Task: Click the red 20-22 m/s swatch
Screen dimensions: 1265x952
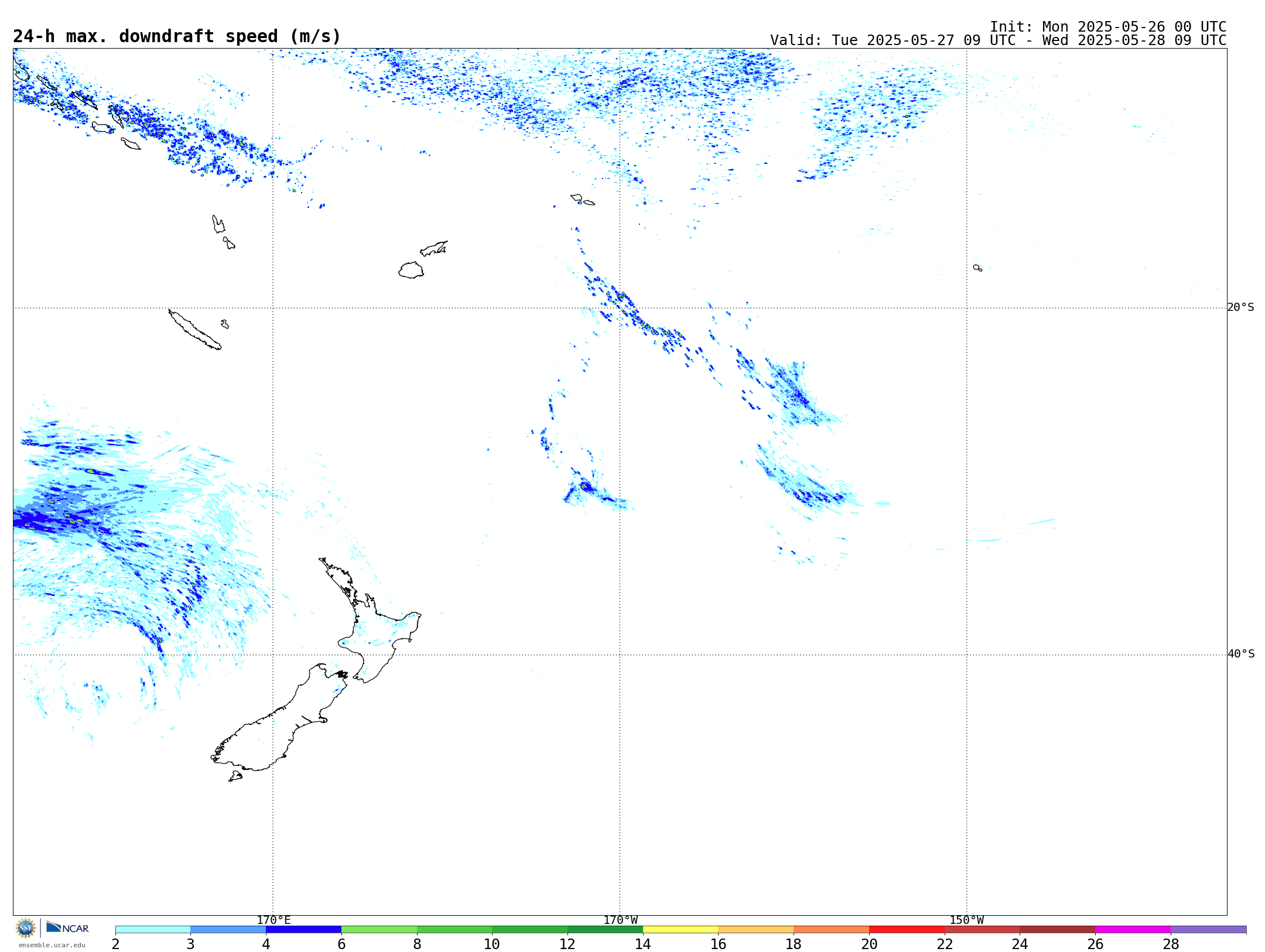Action: click(x=907, y=930)
